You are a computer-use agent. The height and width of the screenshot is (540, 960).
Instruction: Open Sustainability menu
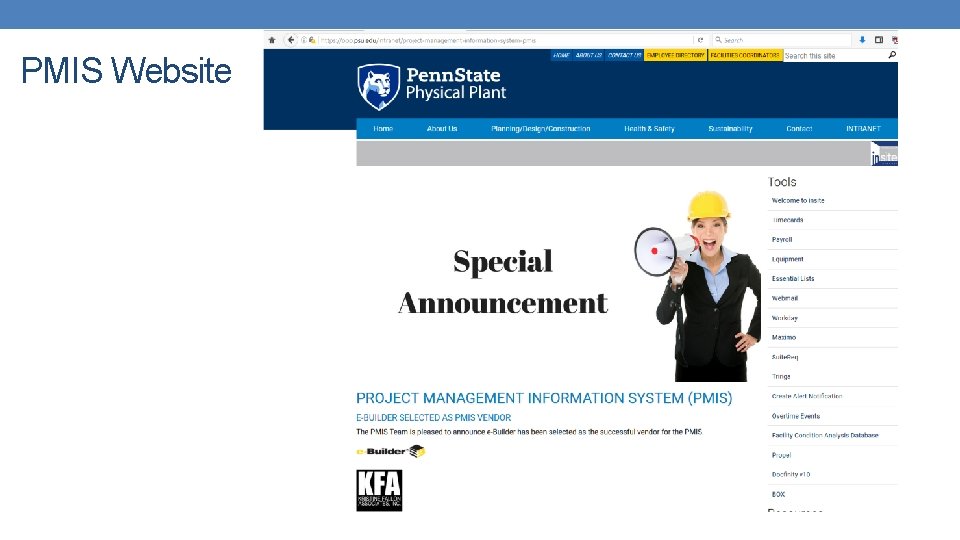point(730,129)
